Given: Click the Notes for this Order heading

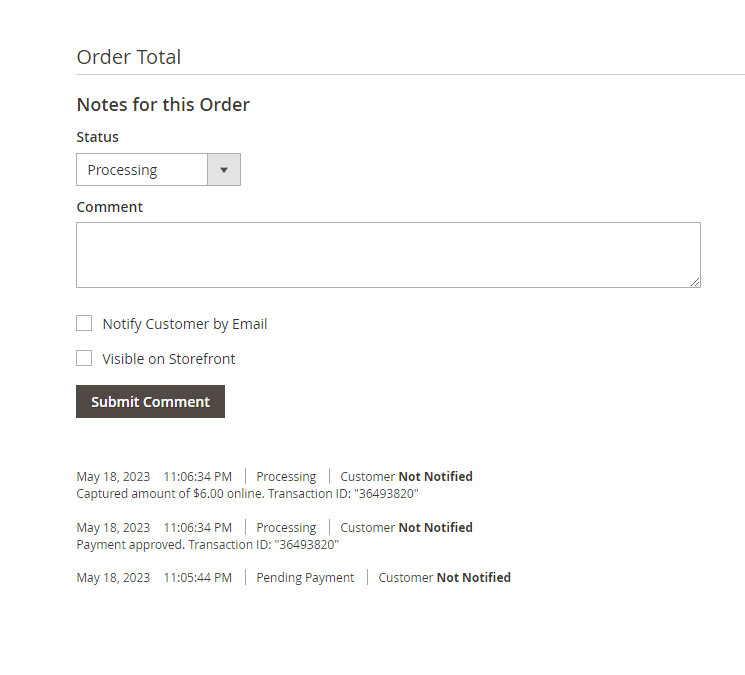Looking at the screenshot, I should pyautogui.click(x=163, y=105).
